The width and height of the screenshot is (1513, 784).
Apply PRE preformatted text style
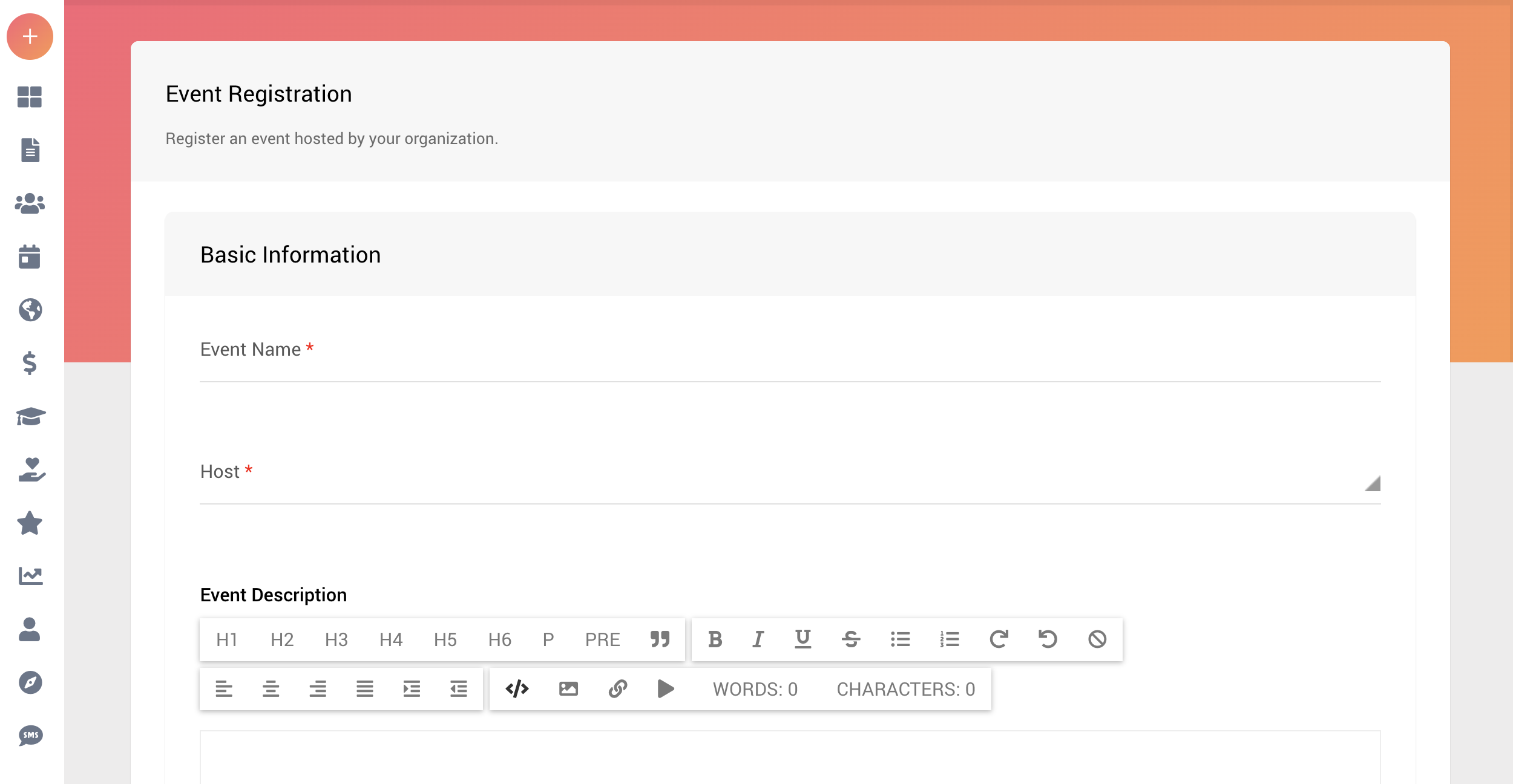point(603,639)
